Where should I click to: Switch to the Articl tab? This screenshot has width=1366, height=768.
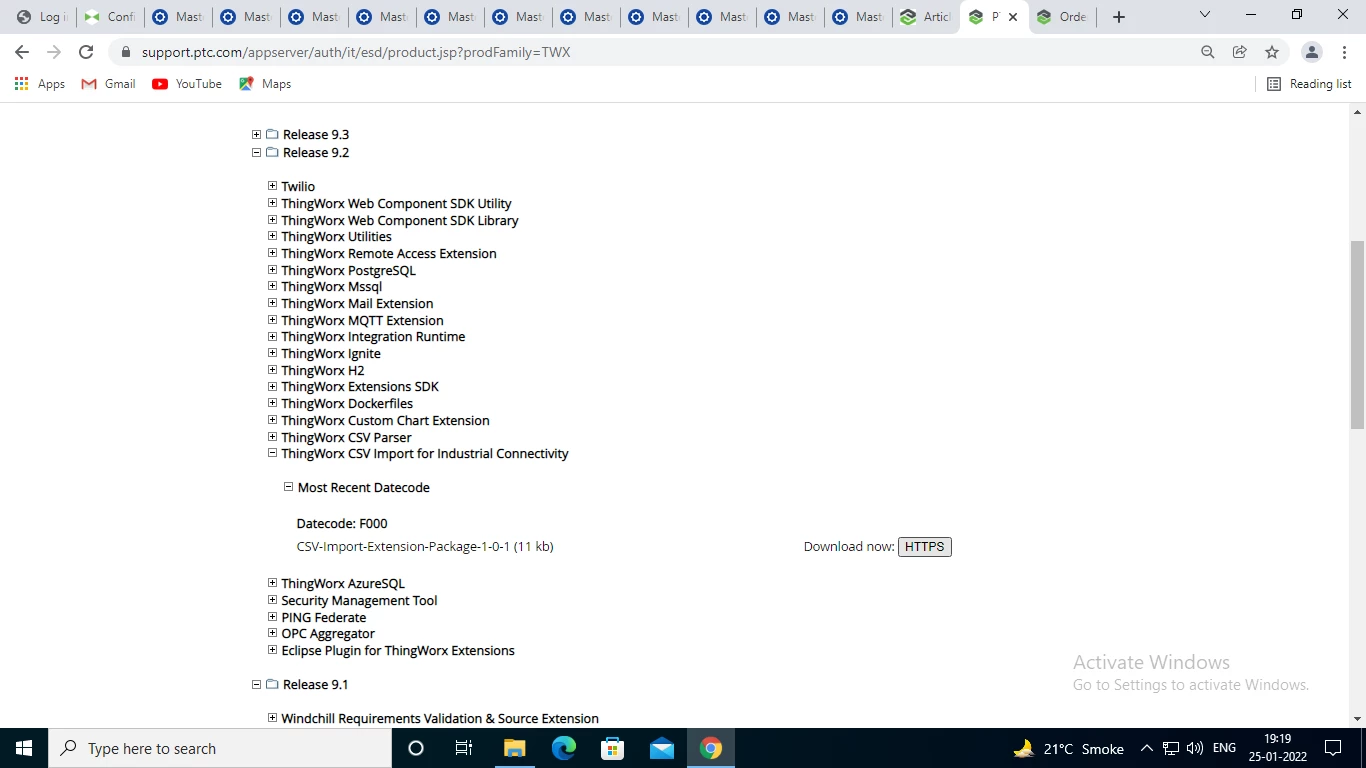point(925,17)
